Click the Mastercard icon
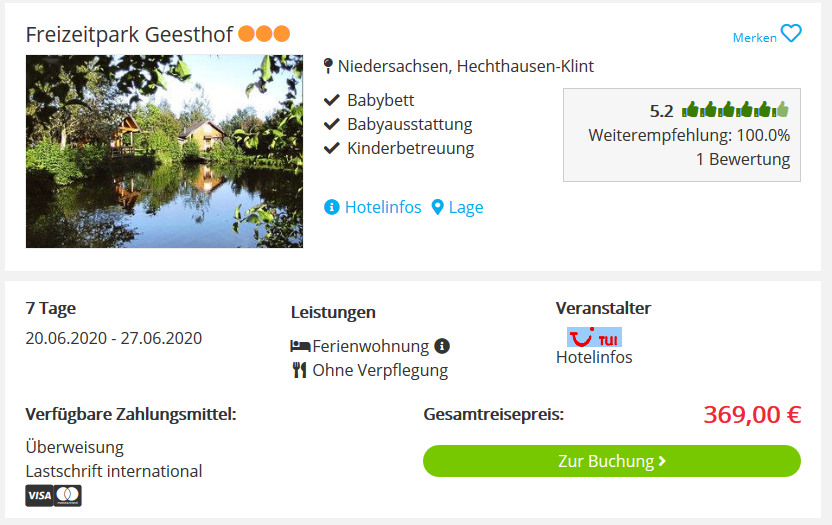Viewport: 832px width, 525px height. tap(68, 496)
